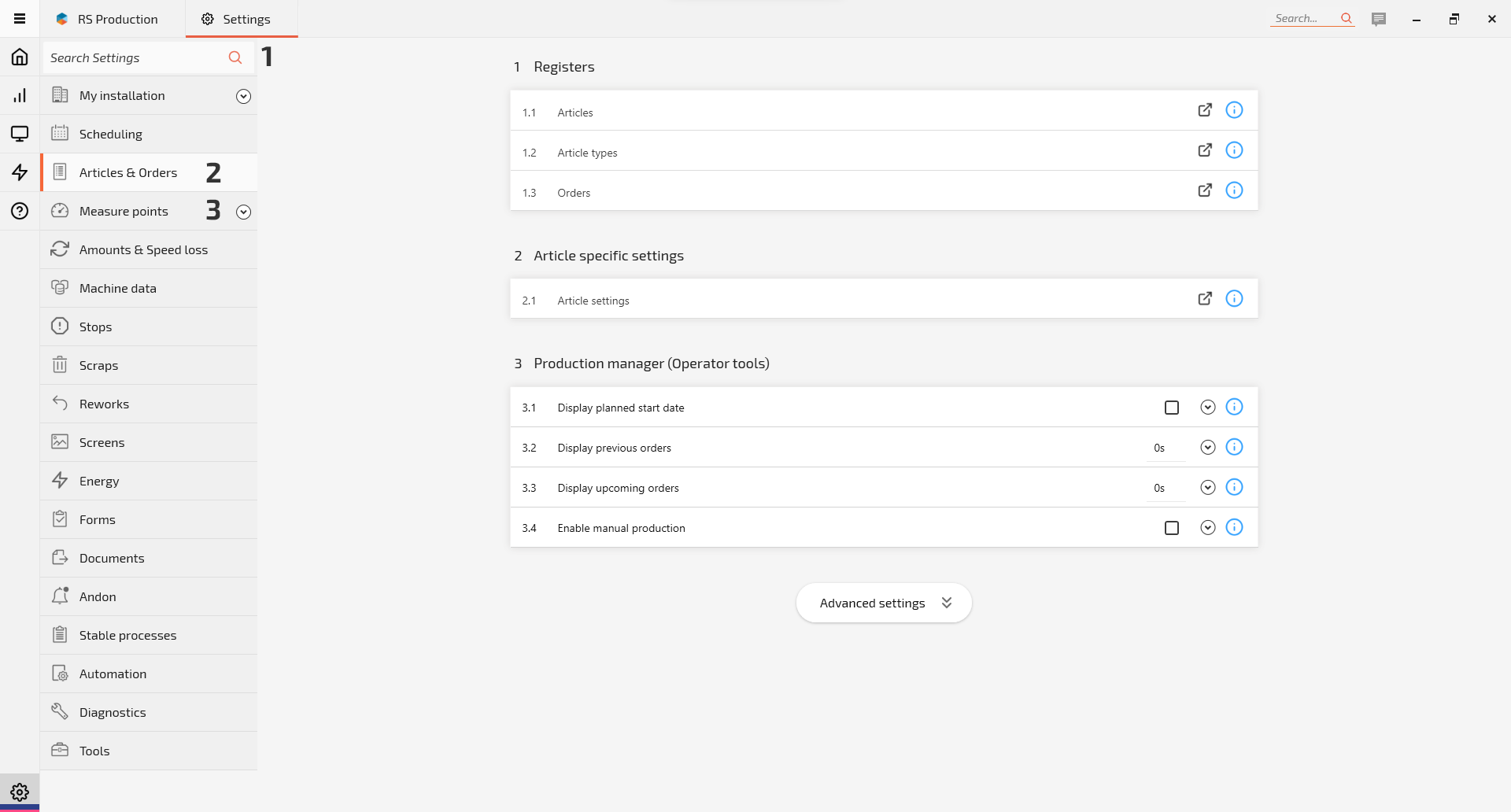Open Orders register via external link icon
Screen dimensions: 1511x812
(x=1205, y=190)
